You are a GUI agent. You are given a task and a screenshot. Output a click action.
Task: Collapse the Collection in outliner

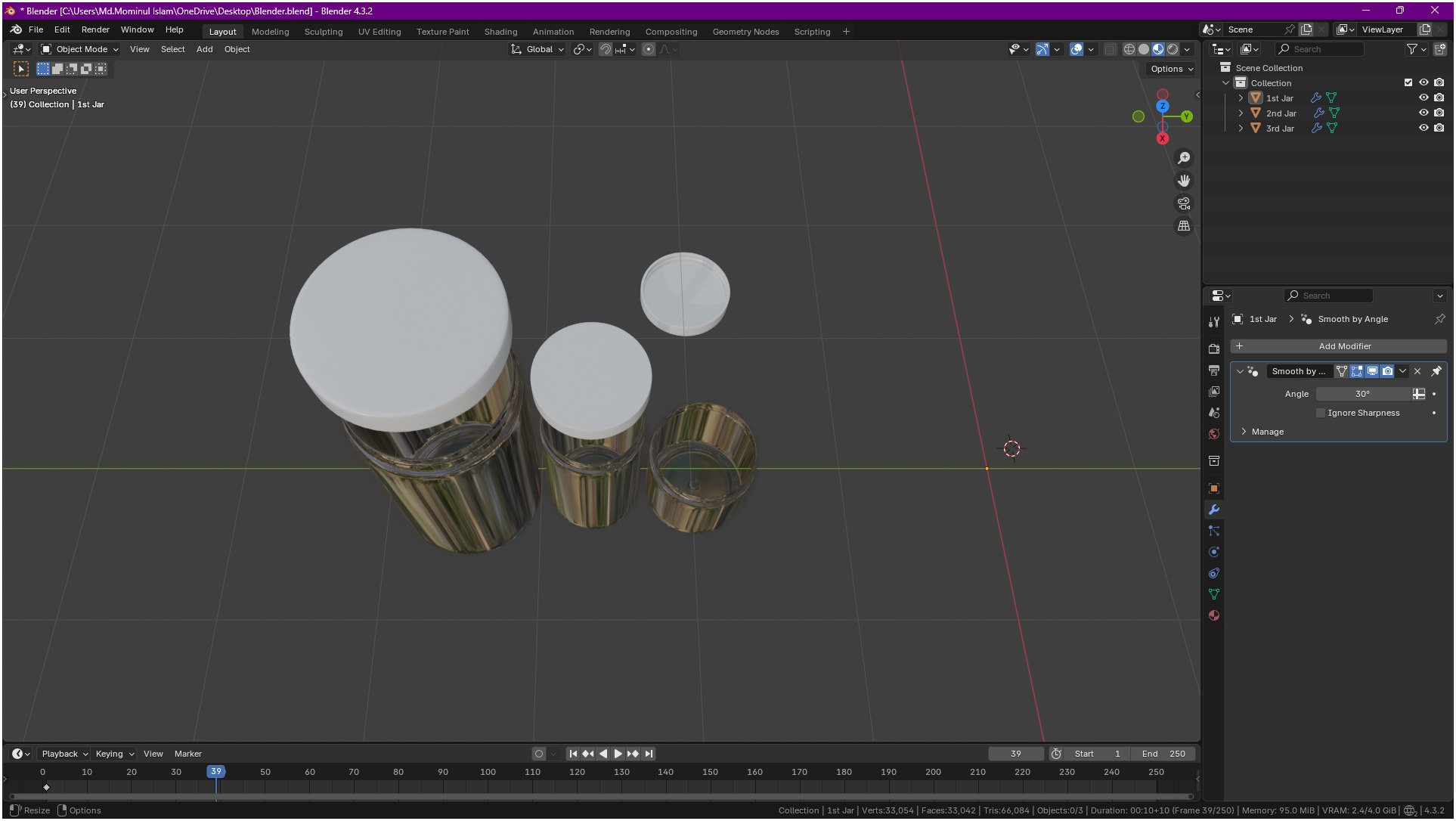click(x=1226, y=82)
